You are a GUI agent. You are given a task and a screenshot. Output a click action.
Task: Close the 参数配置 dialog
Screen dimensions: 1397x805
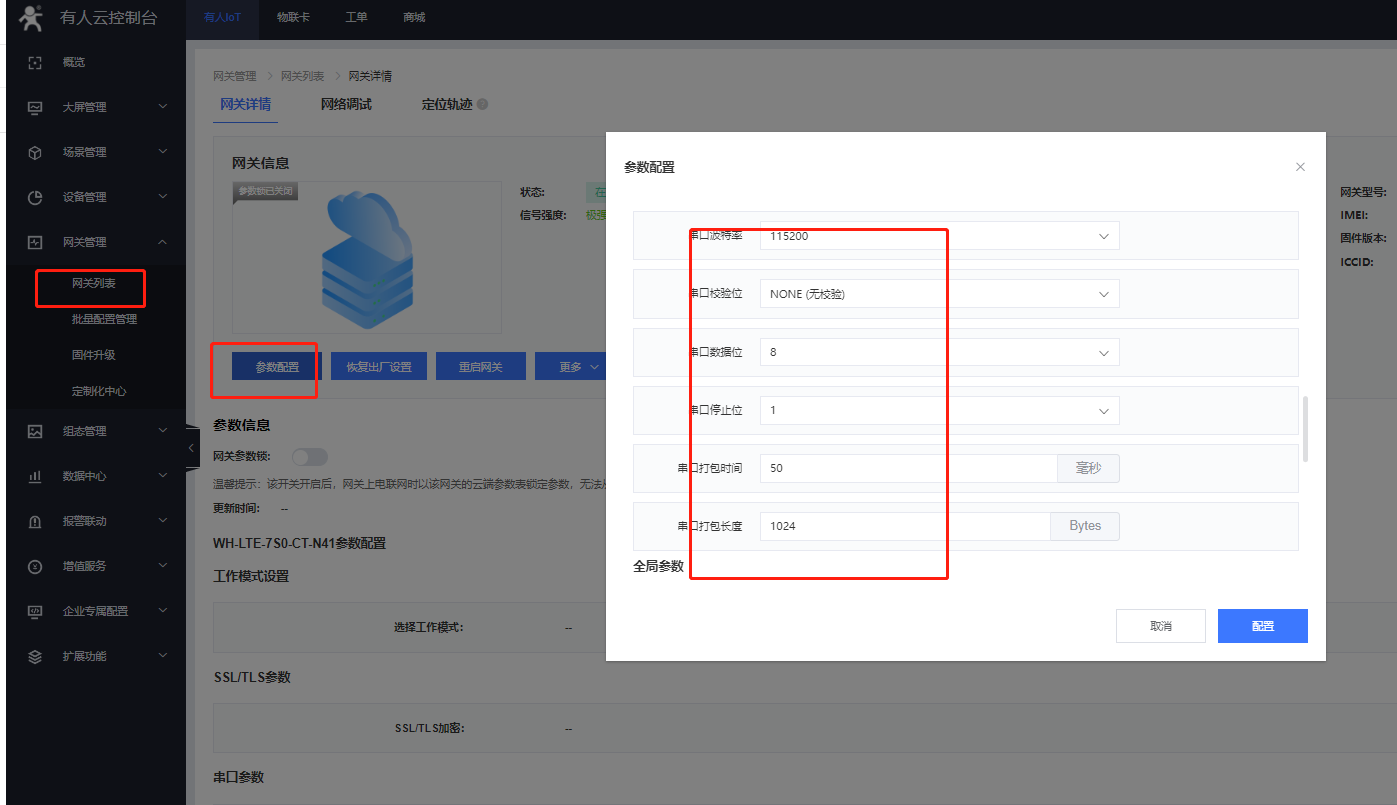tap(1300, 167)
